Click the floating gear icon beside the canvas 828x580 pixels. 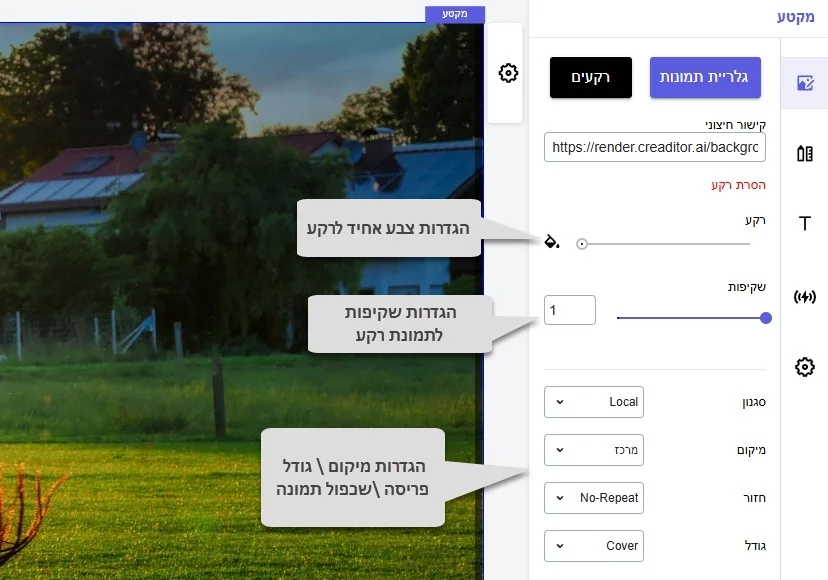pyautogui.click(x=508, y=73)
